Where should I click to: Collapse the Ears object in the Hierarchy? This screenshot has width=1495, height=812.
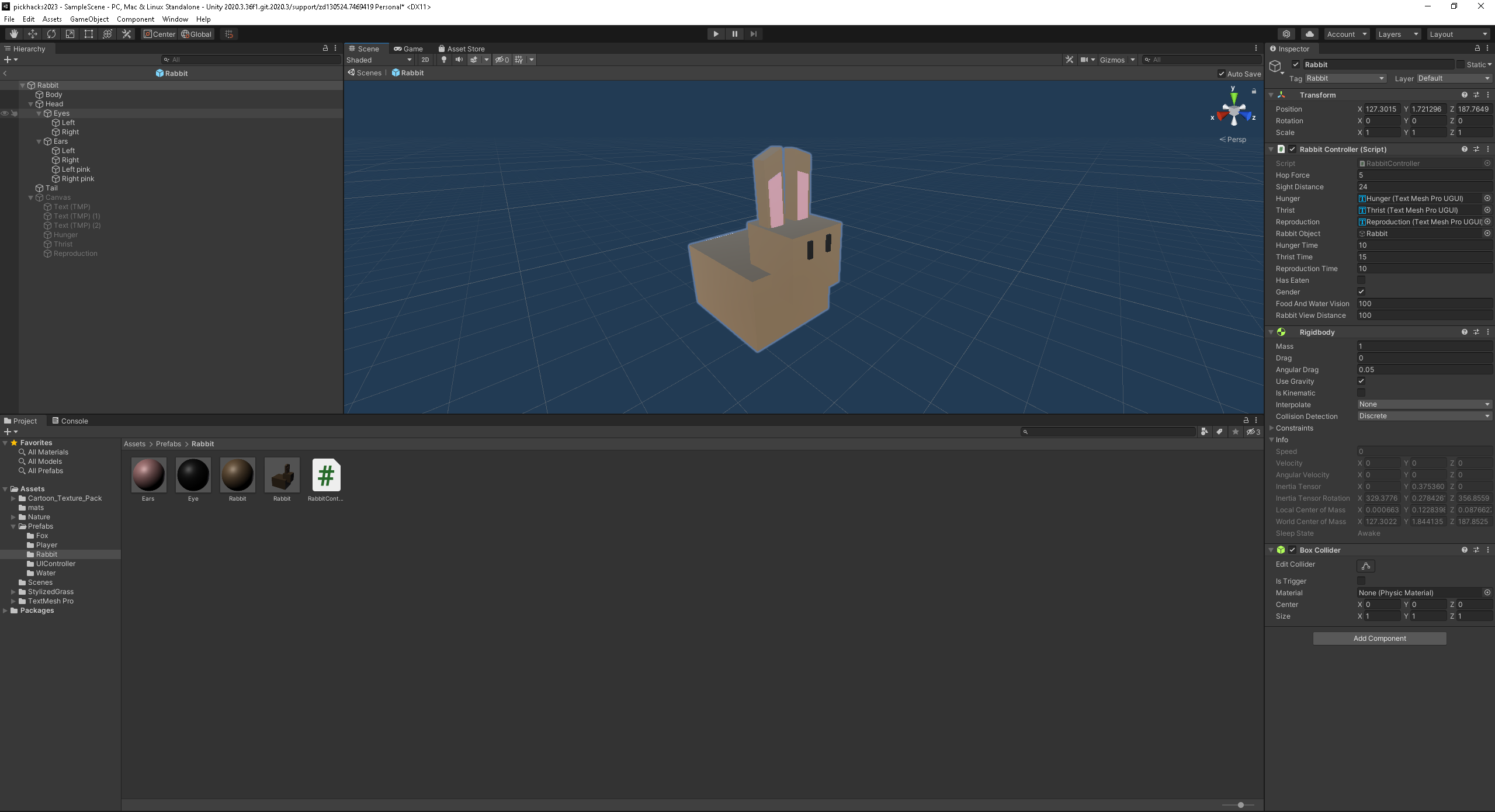(x=39, y=141)
